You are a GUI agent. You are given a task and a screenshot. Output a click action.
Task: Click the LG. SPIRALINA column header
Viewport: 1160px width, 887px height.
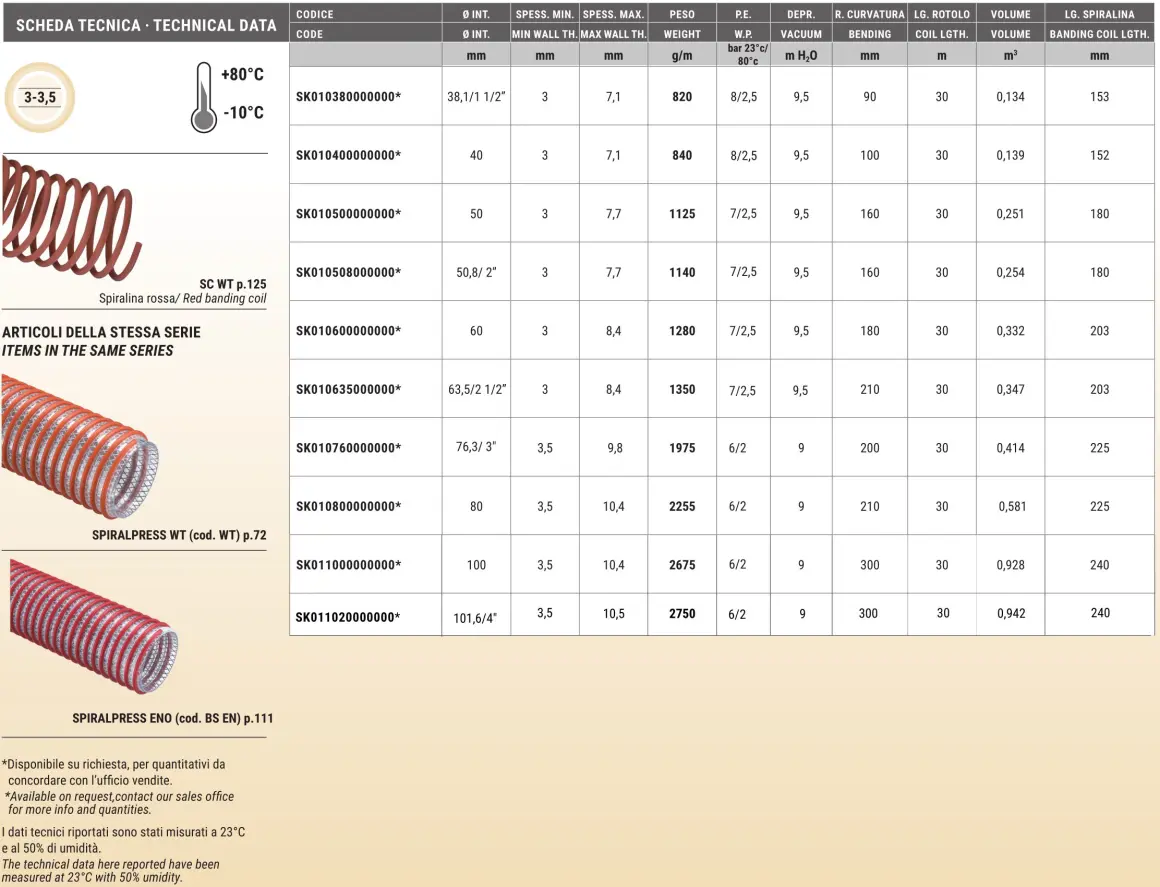point(1099,15)
